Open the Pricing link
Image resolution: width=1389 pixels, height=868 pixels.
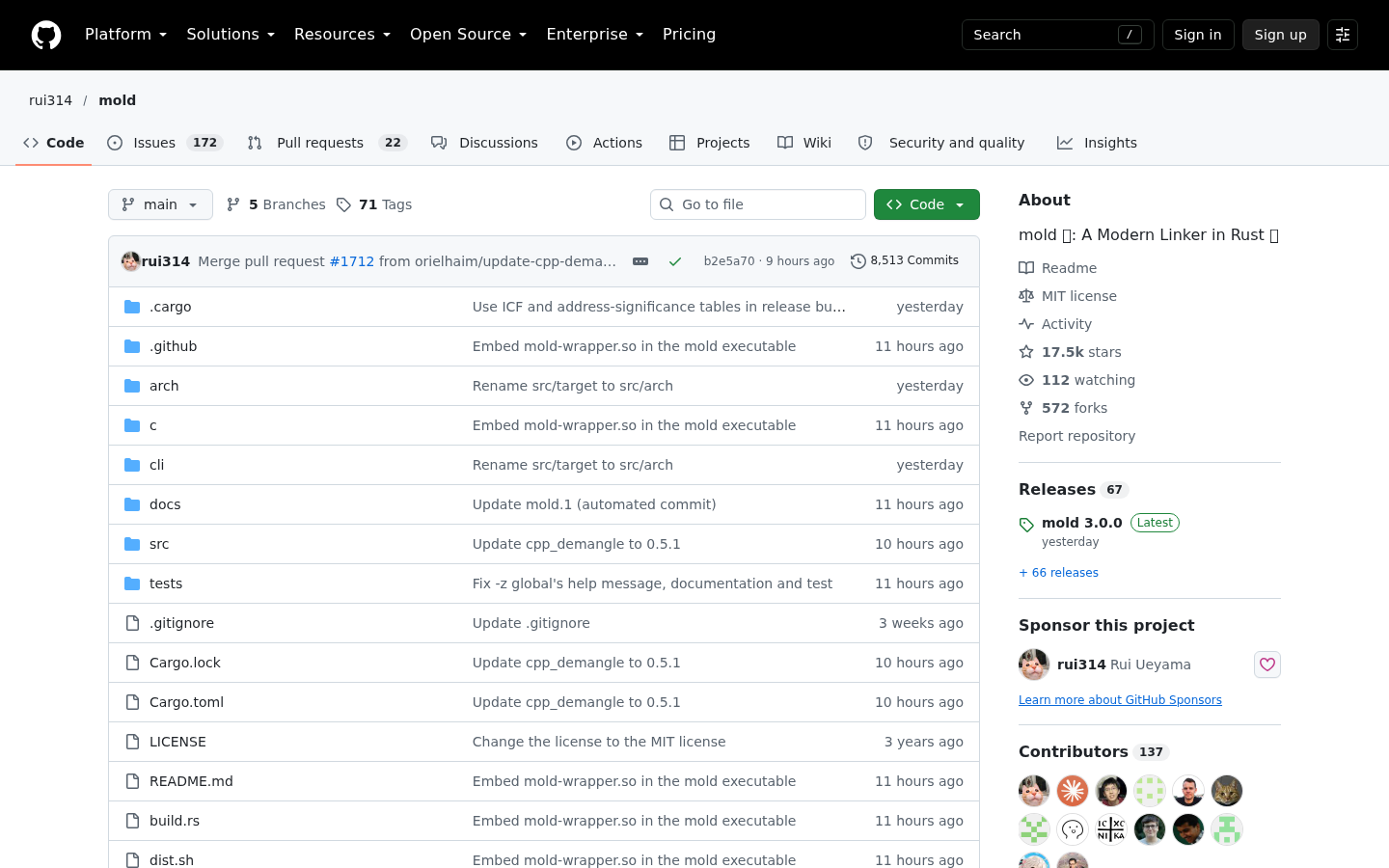pos(690,35)
